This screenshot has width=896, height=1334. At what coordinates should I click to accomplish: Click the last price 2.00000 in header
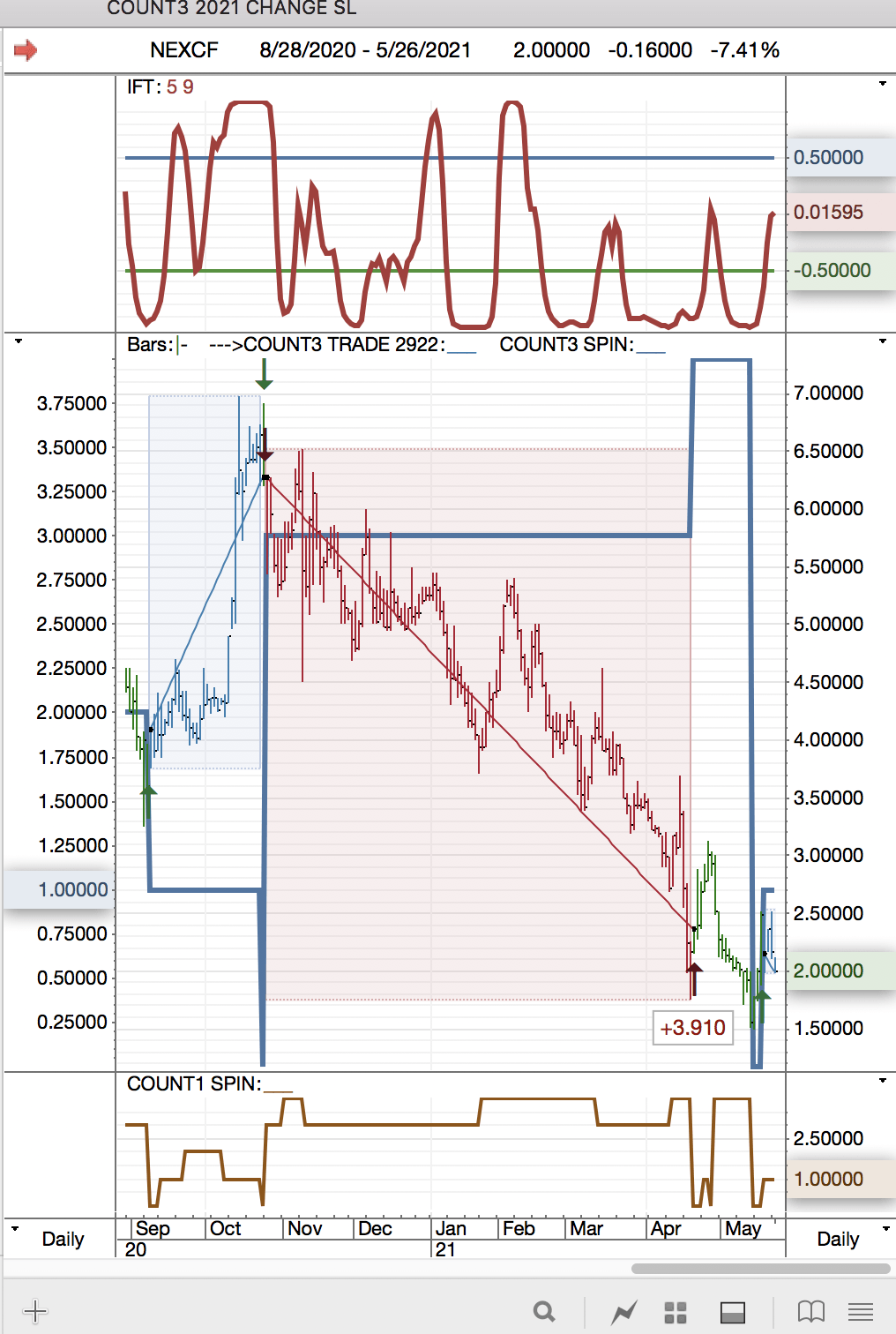pos(552,50)
